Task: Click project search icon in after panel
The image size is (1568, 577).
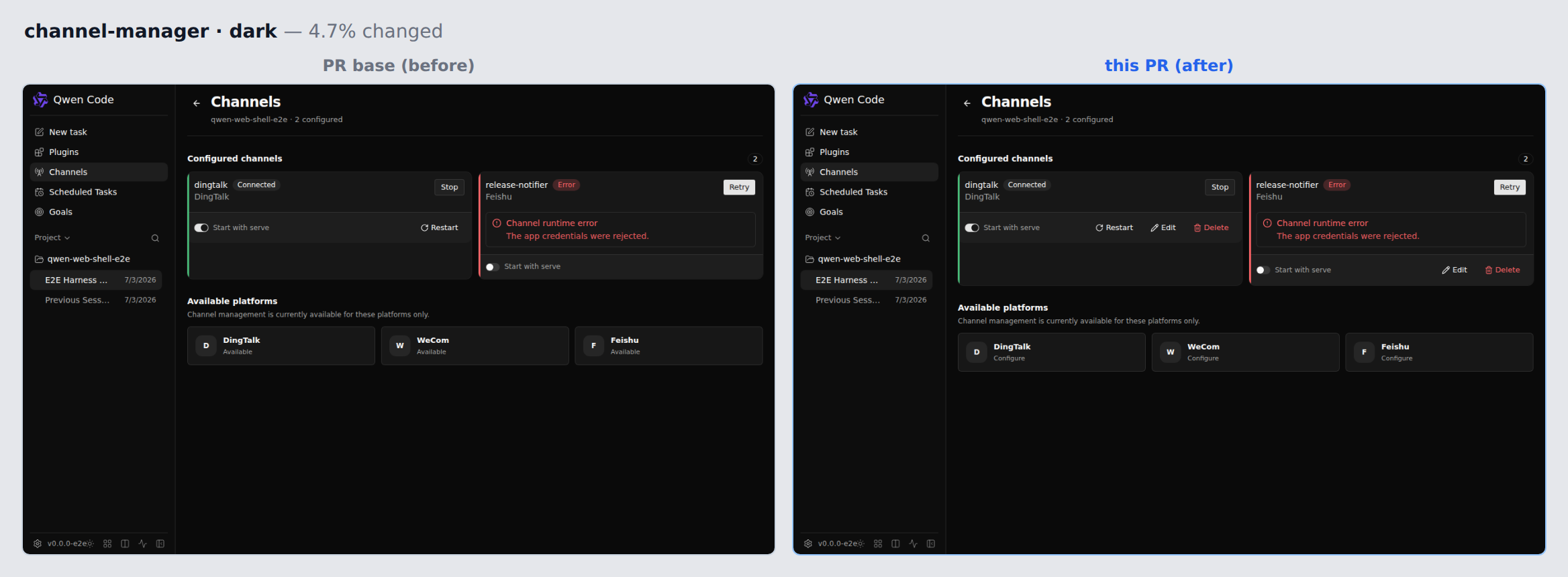Action: 926,238
